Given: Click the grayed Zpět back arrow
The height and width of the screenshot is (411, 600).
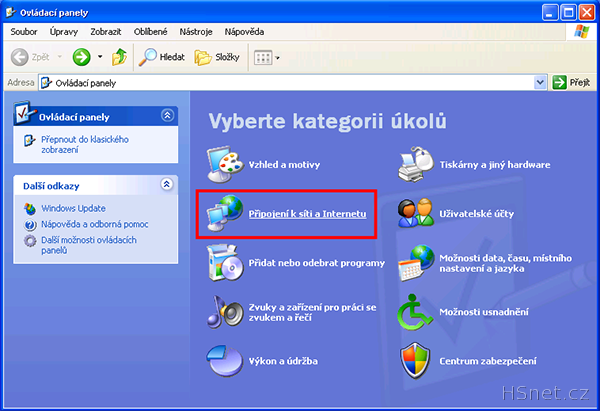Looking at the screenshot, I should (x=20, y=57).
